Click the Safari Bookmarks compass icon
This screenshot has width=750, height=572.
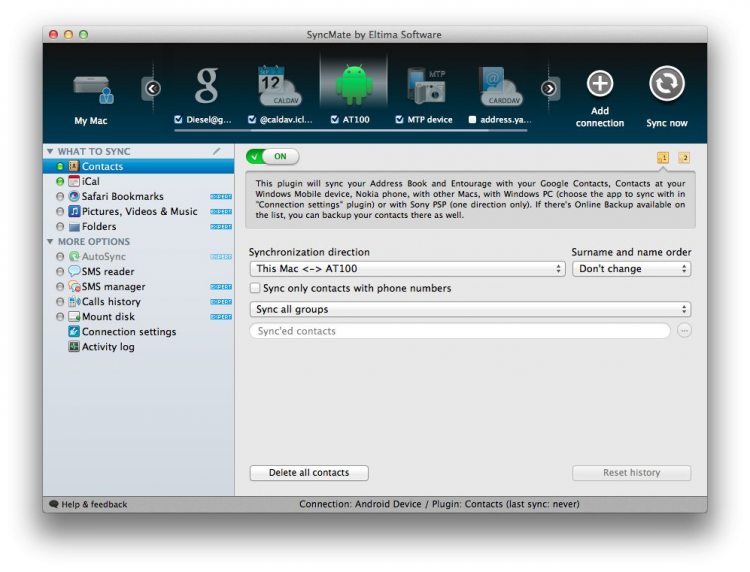(74, 196)
